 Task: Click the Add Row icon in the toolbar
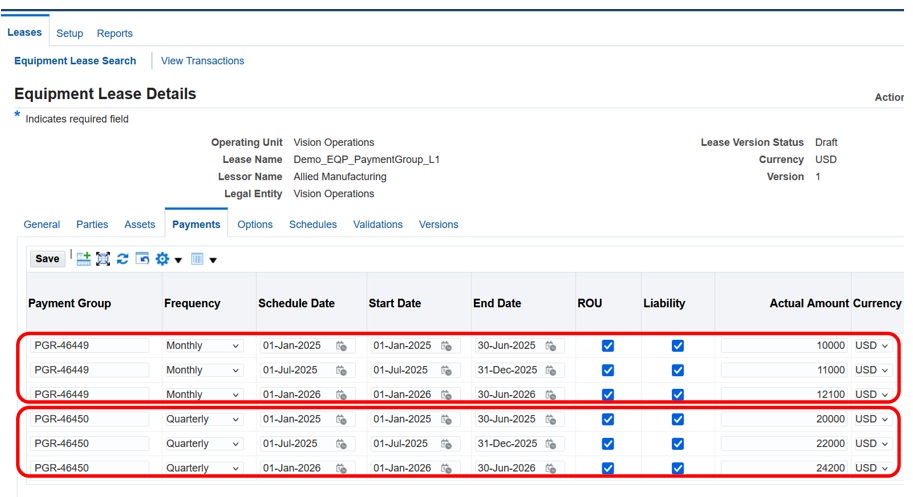[x=83, y=259]
